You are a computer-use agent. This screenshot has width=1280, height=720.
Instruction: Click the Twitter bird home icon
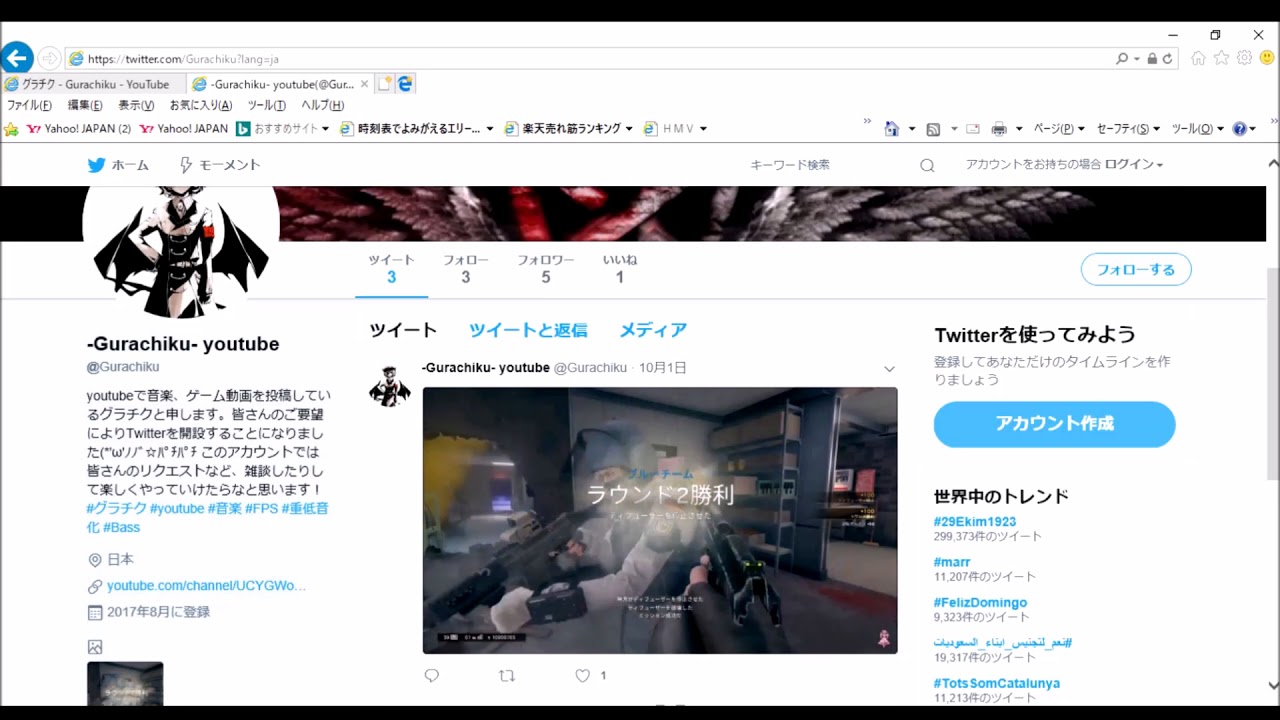coord(97,165)
